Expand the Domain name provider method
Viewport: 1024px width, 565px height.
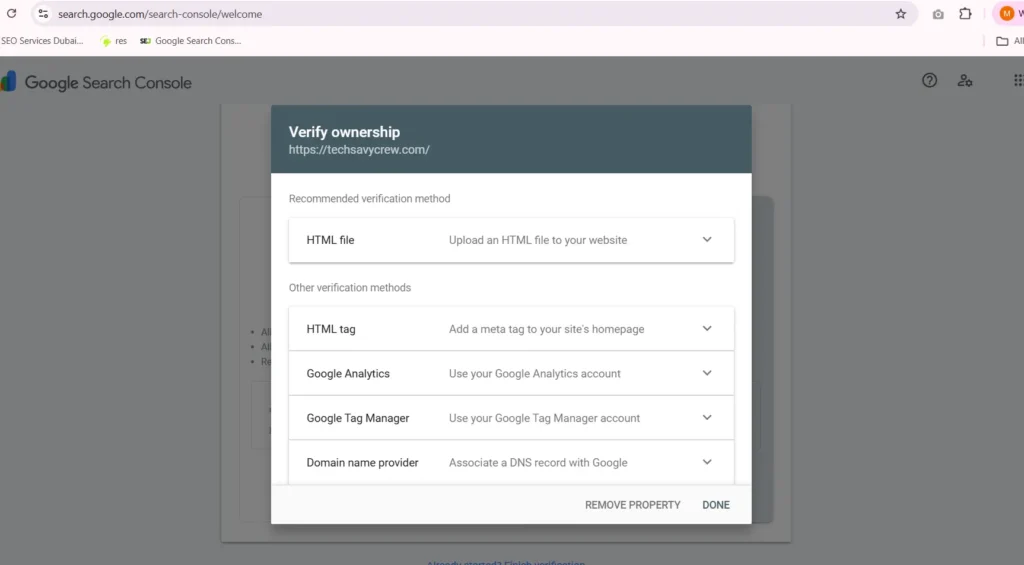(707, 462)
